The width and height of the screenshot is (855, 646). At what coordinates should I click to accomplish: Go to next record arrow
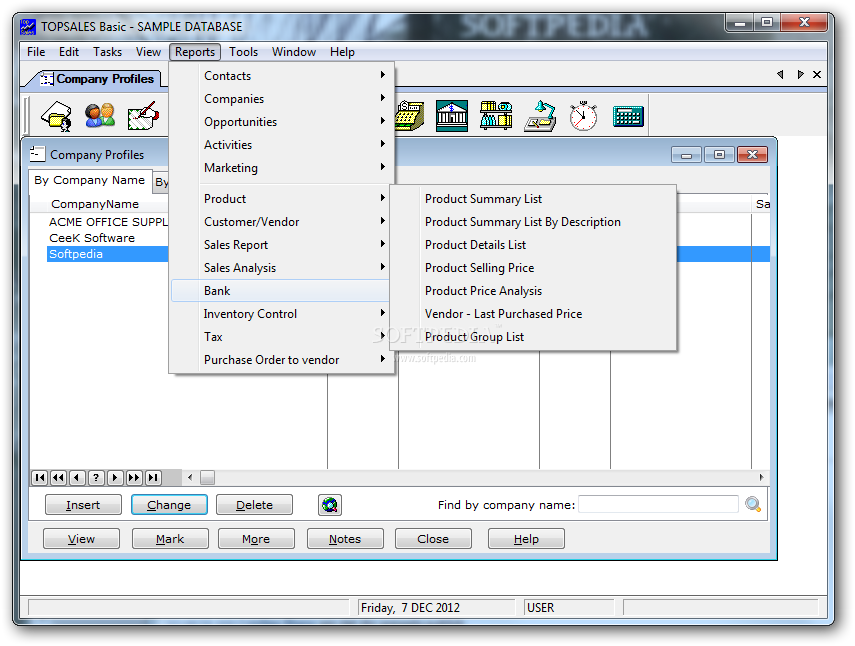click(x=115, y=478)
